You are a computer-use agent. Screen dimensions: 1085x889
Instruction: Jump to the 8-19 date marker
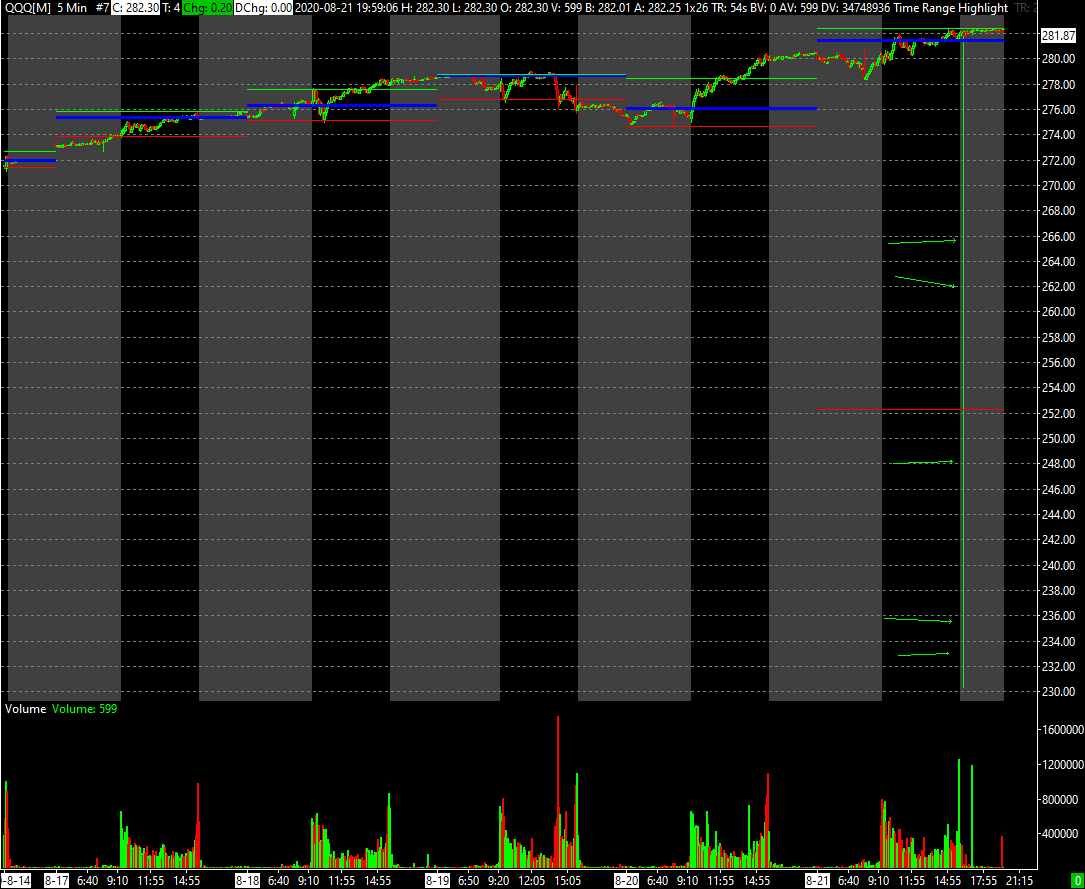pyautogui.click(x=437, y=881)
